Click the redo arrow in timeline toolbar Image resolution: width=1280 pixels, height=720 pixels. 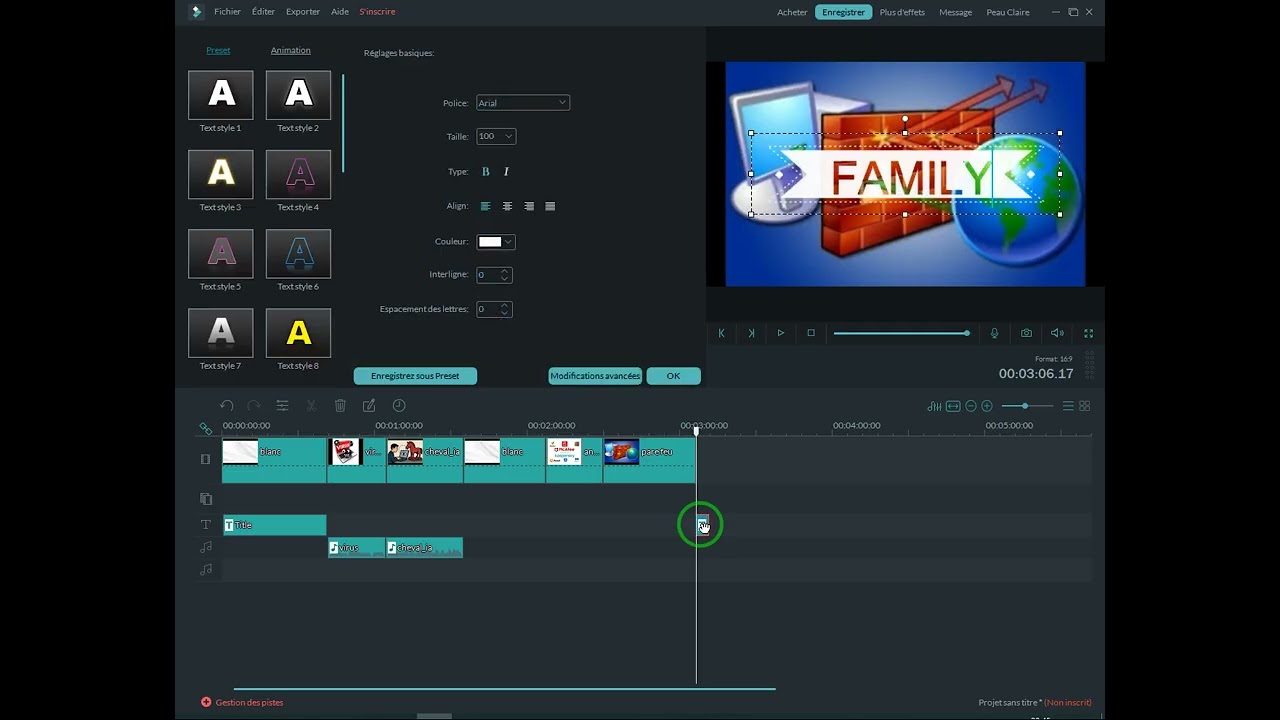[x=254, y=406]
